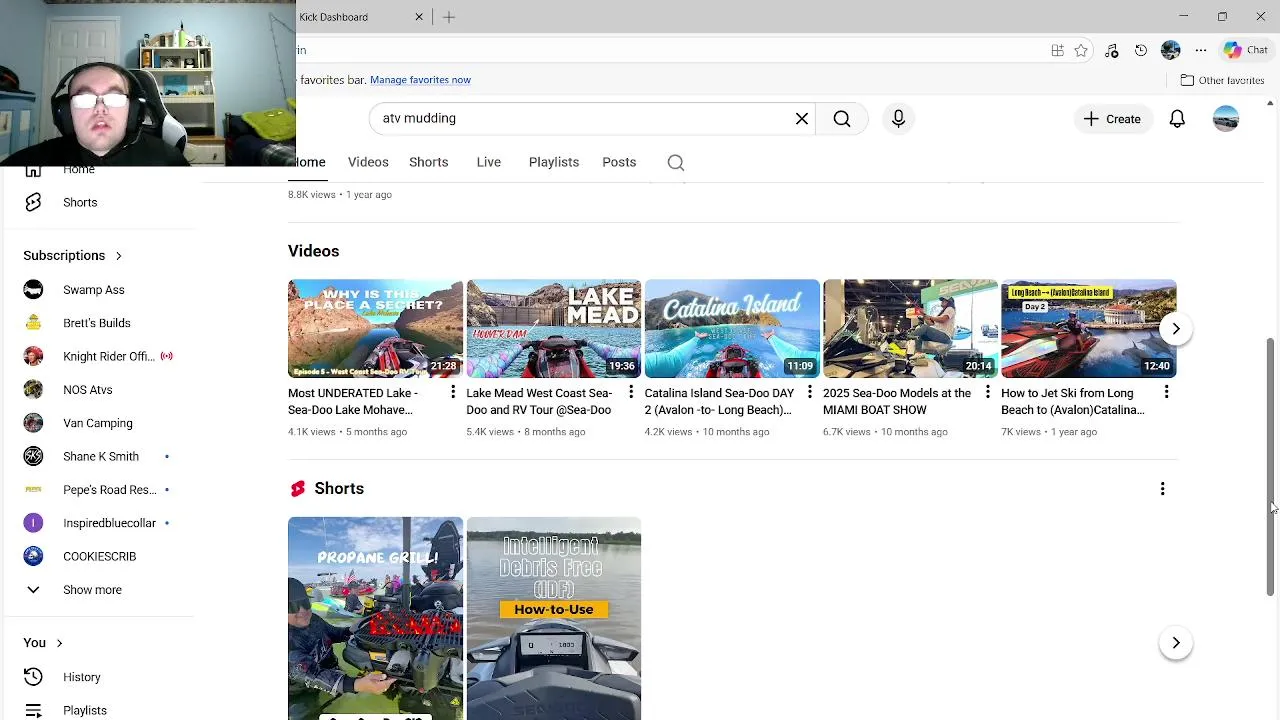This screenshot has width=1280, height=720.
Task: Open the Shorts shelf three-dot menu
Action: coord(1162,489)
